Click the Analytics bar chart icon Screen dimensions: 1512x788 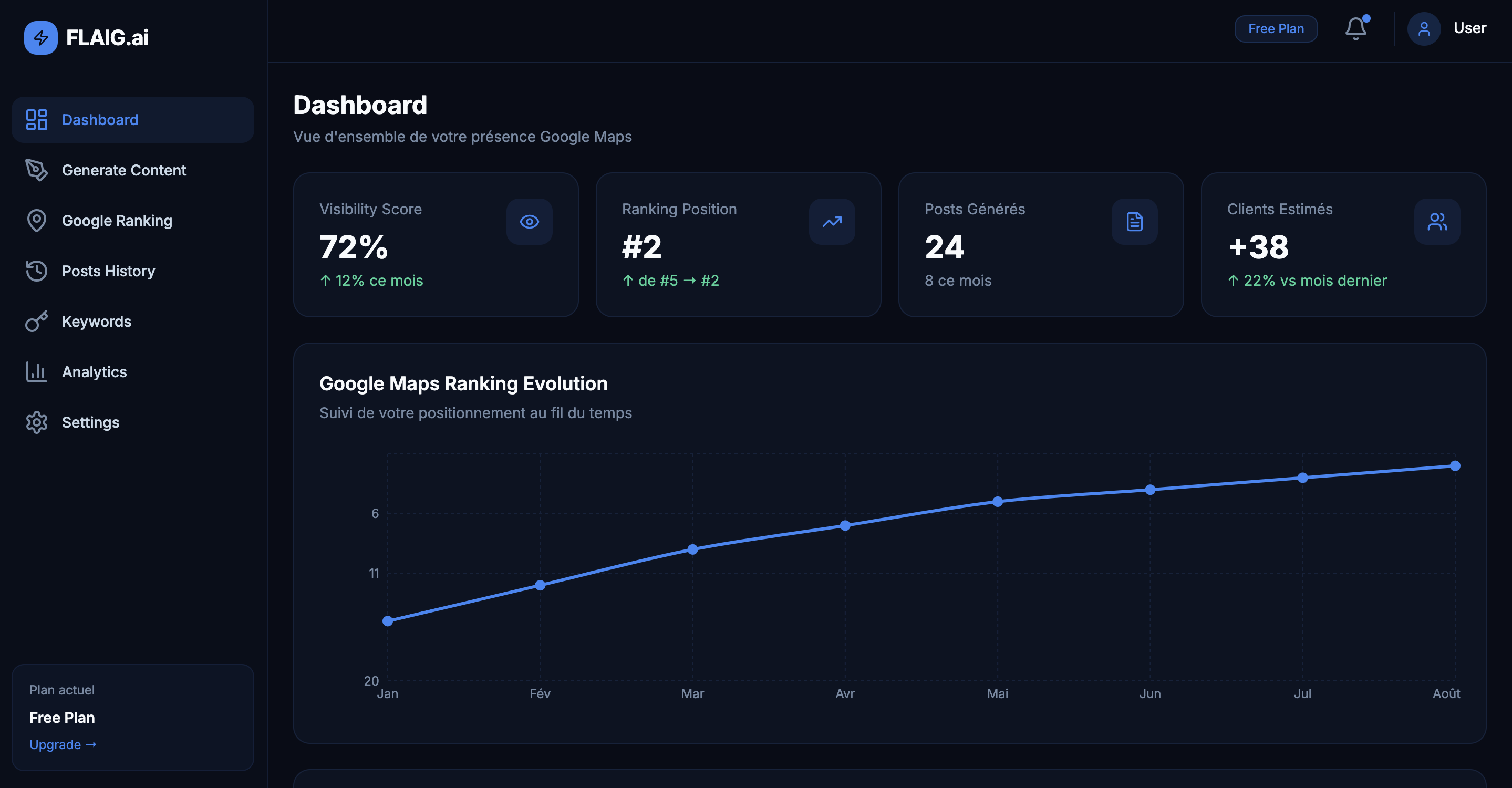(x=36, y=372)
